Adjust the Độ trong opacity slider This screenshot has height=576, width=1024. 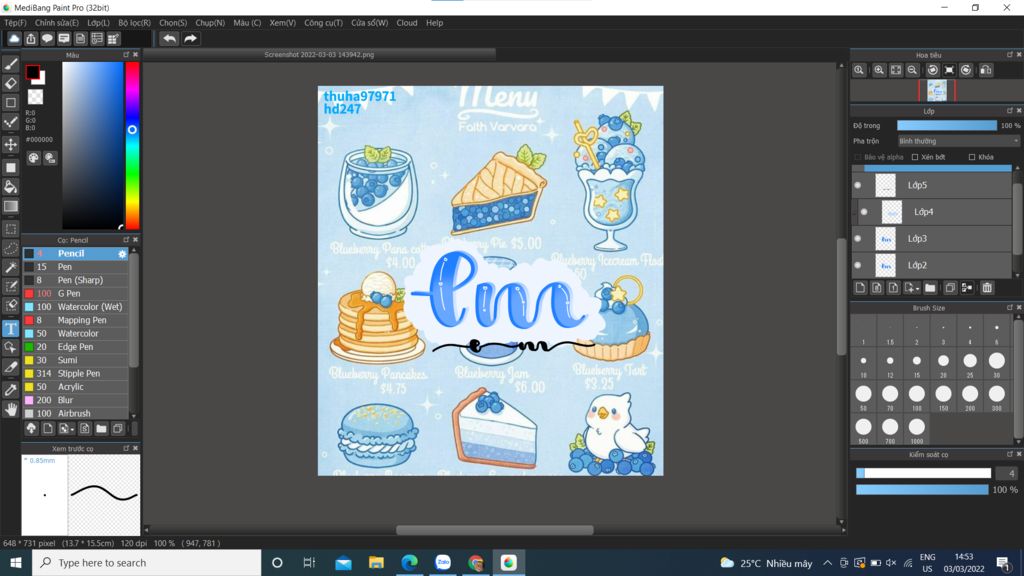tap(946, 125)
